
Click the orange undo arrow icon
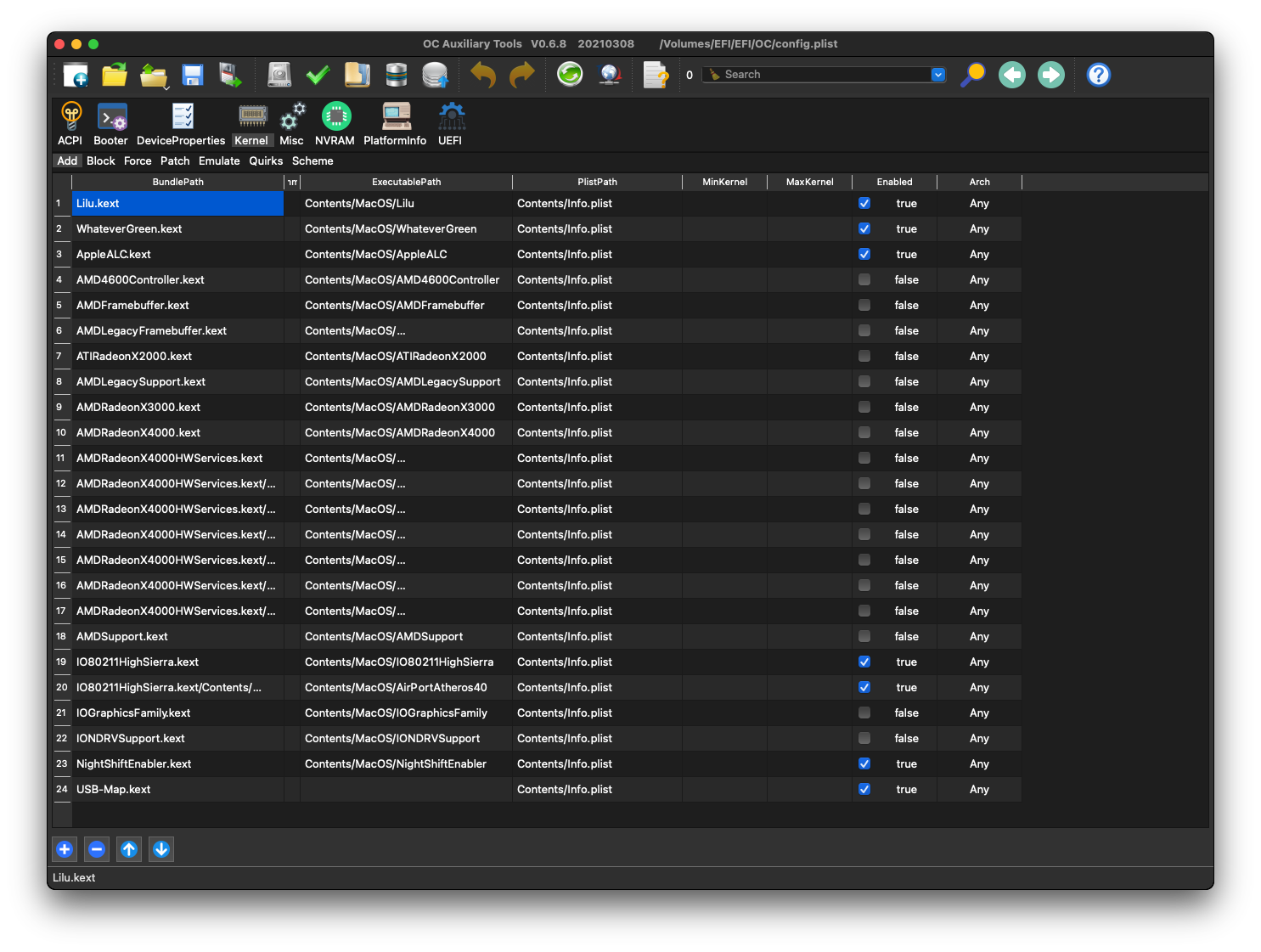click(482, 76)
